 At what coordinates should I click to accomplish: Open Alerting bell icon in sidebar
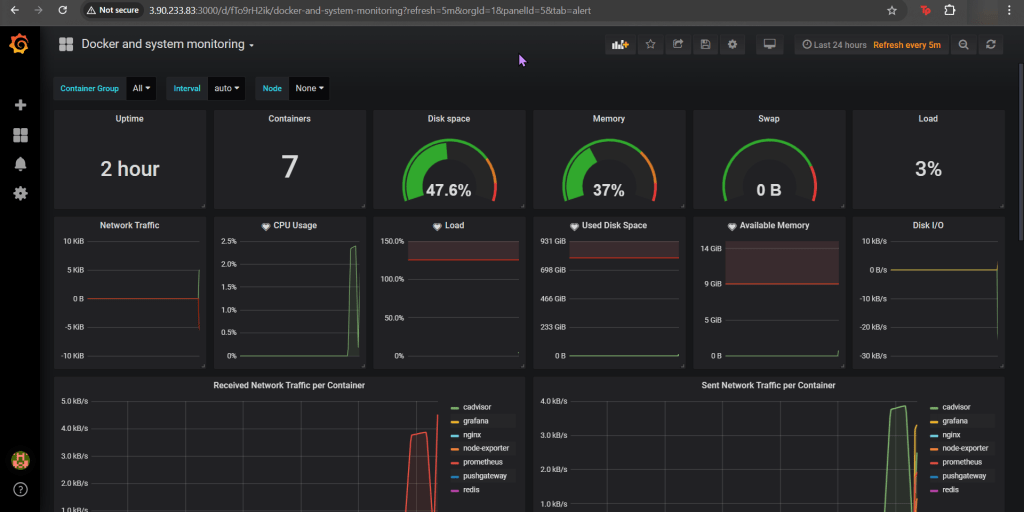coord(20,164)
